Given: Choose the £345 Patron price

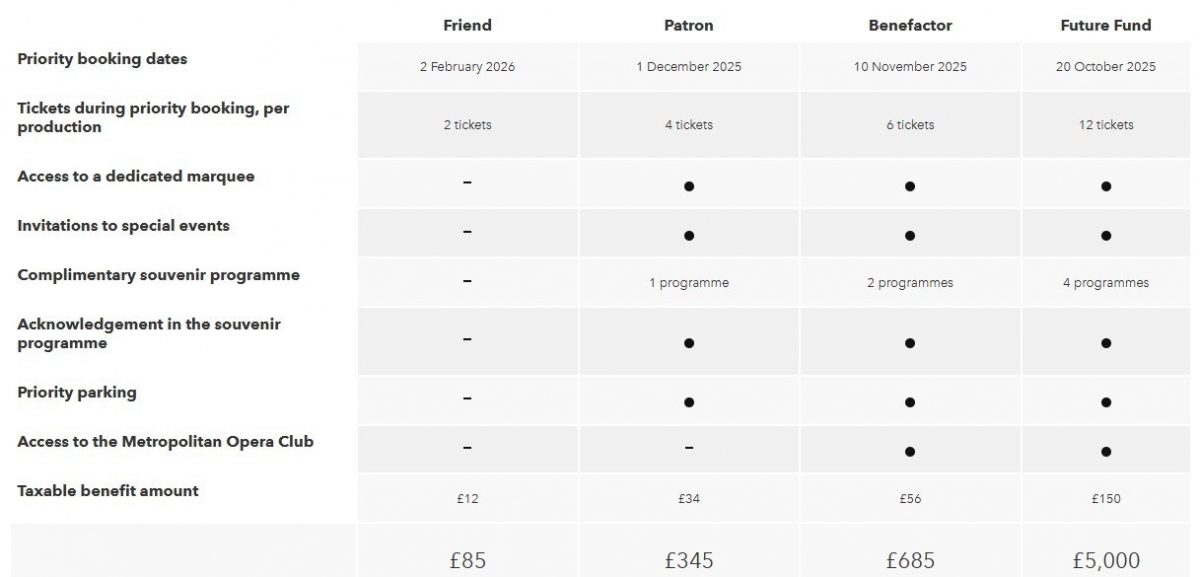Looking at the screenshot, I should [688, 560].
